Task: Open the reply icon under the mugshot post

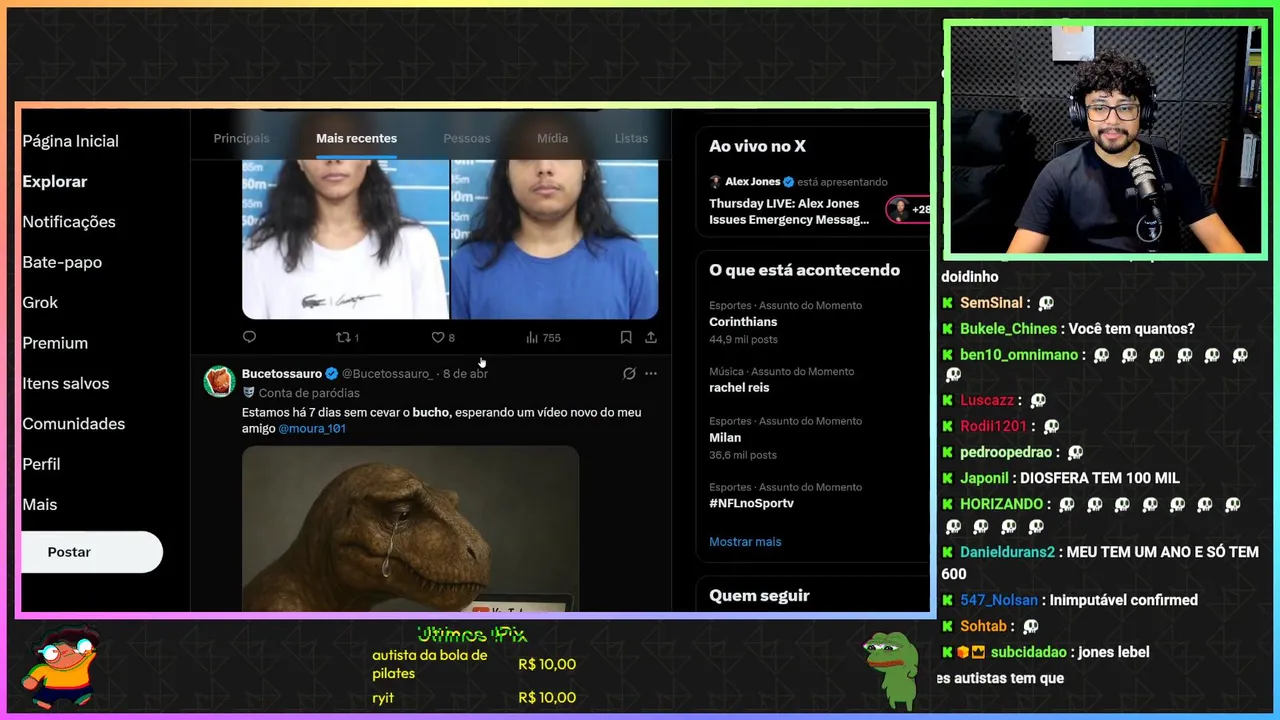Action: click(249, 337)
